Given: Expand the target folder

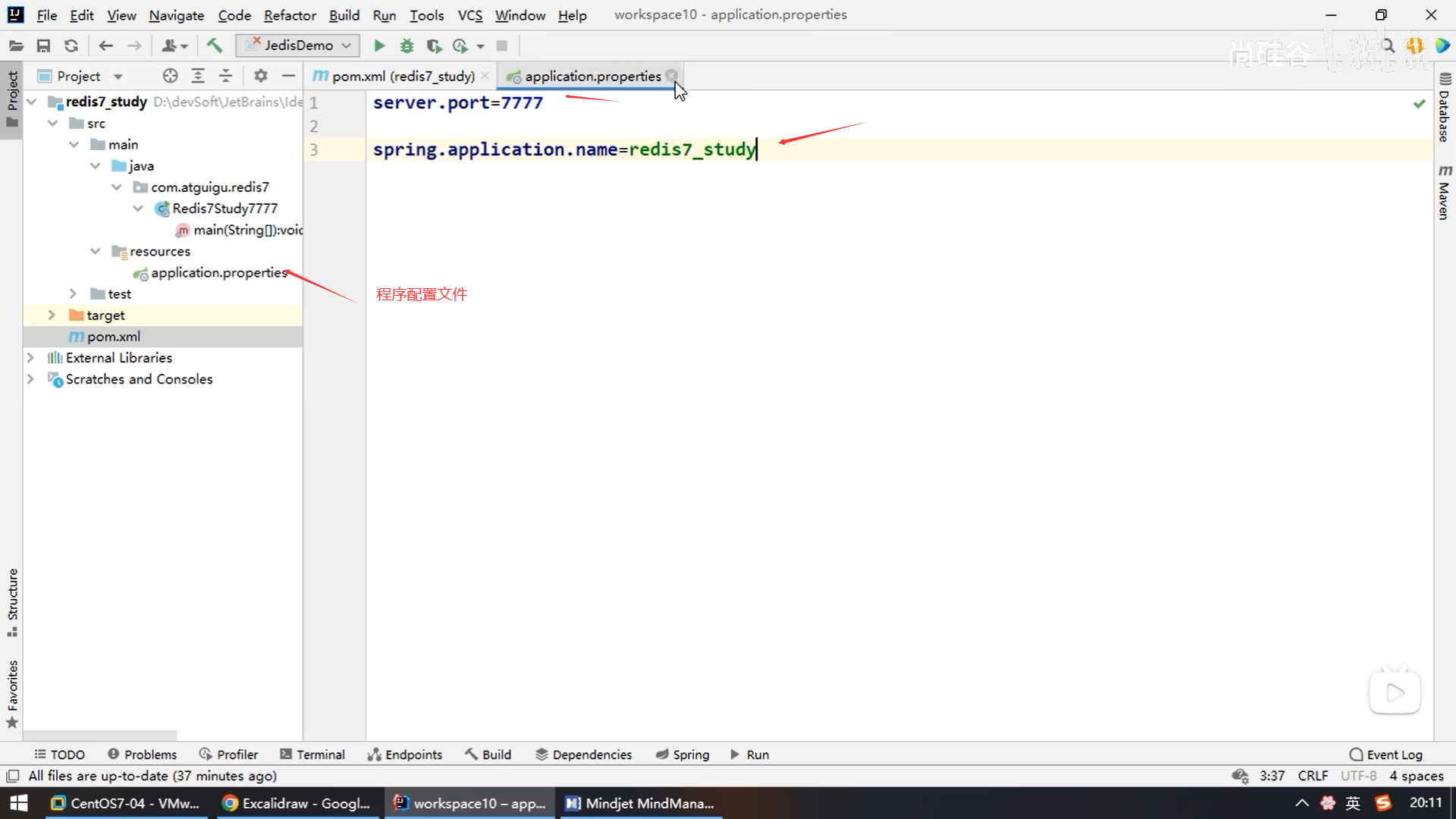Looking at the screenshot, I should tap(52, 315).
